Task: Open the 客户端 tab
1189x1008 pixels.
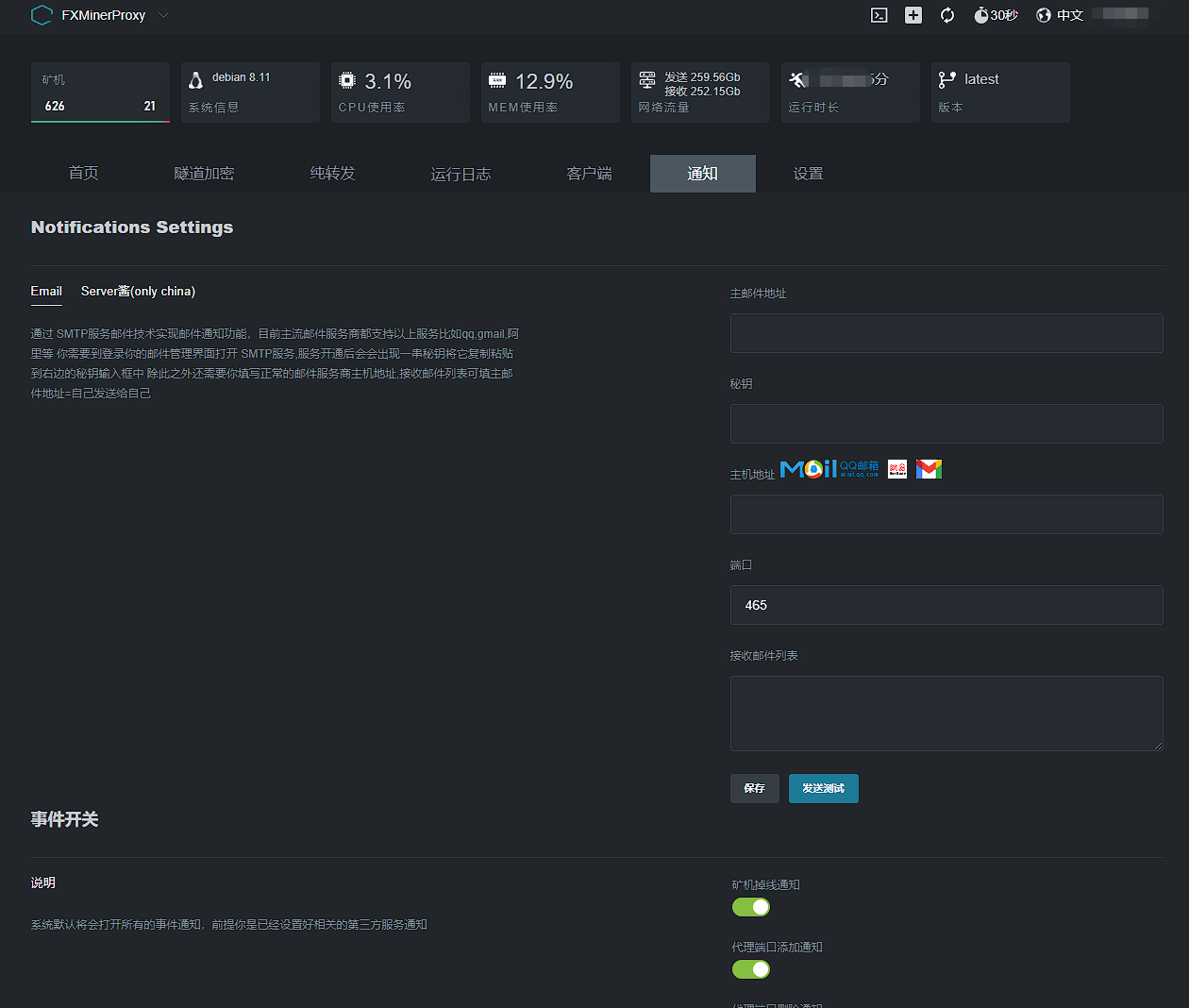Action: point(589,174)
